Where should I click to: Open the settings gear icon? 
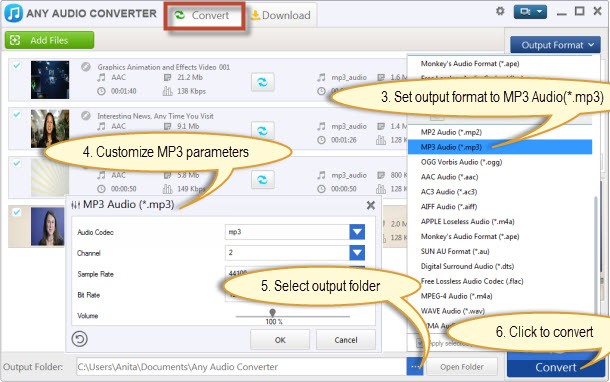pos(500,11)
